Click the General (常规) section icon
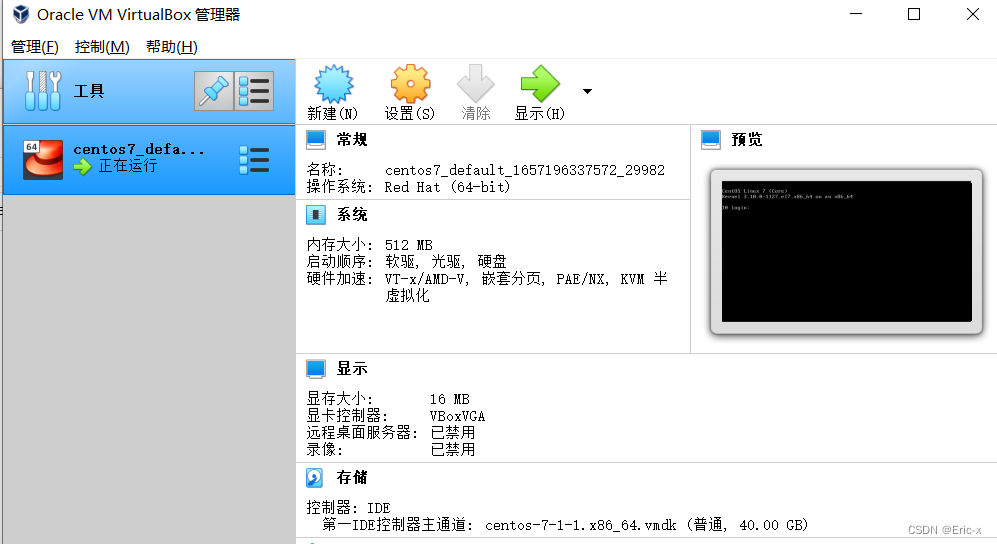This screenshot has height=544, width=997. point(316,140)
